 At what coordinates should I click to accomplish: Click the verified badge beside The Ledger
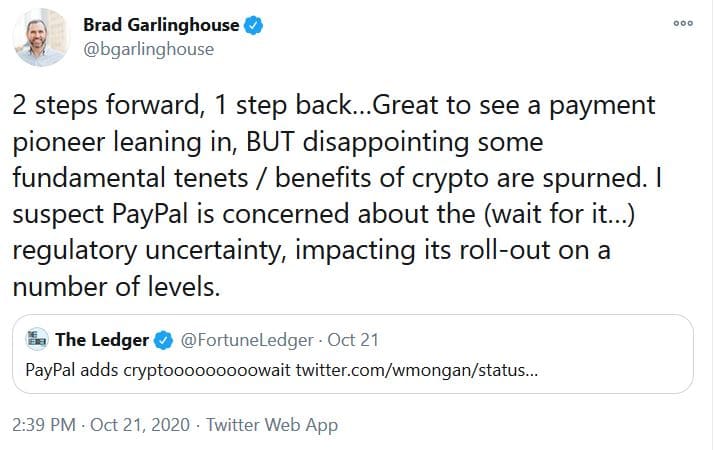[x=164, y=341]
